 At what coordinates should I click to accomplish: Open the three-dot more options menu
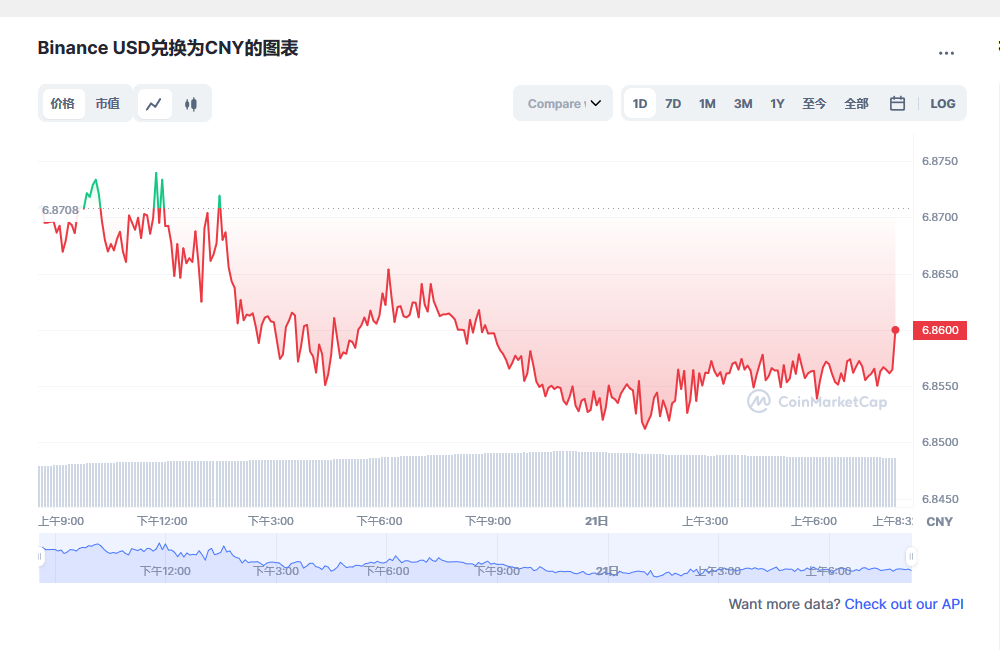pos(946,53)
